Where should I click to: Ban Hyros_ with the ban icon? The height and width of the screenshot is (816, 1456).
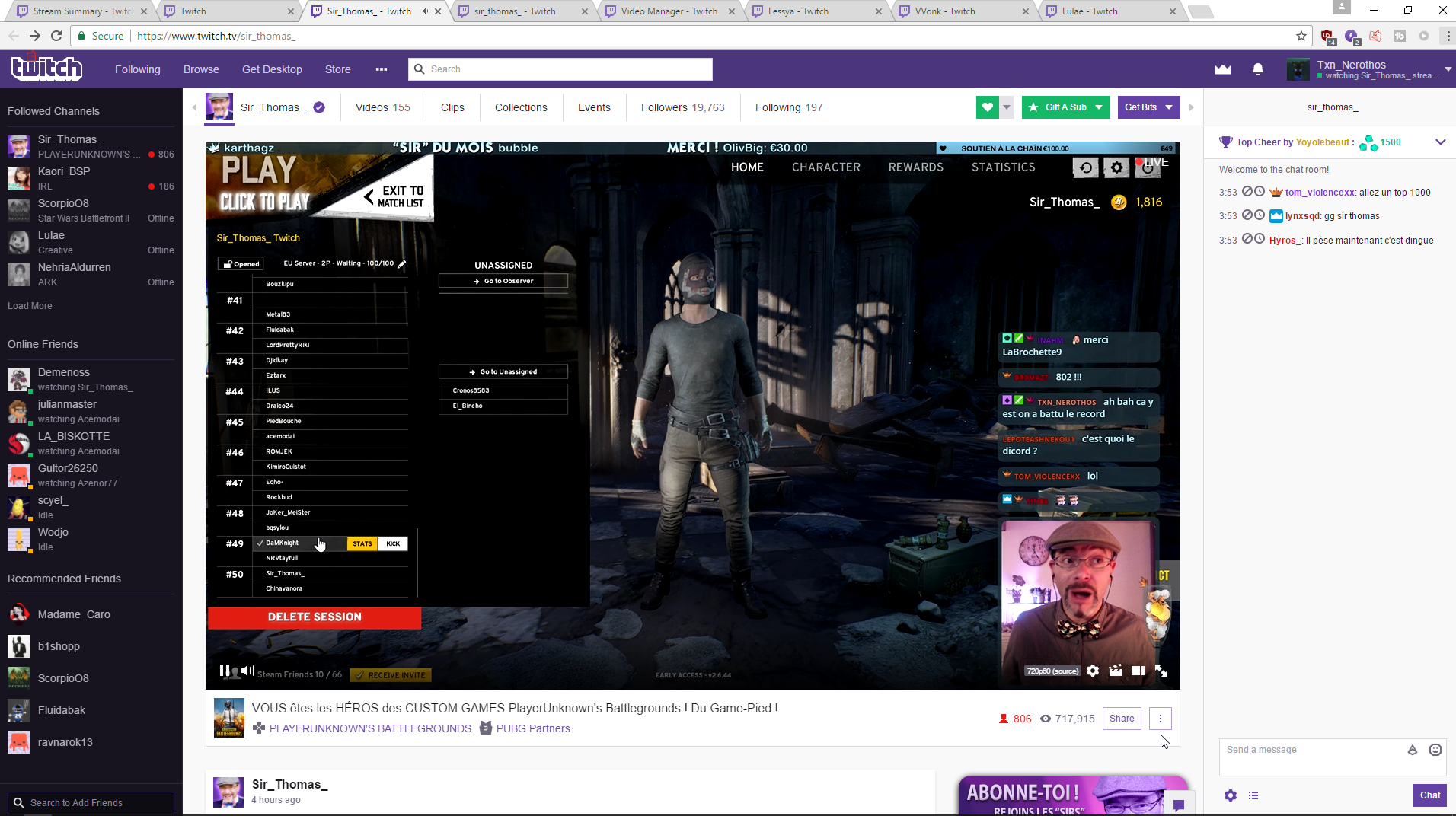tap(1247, 239)
